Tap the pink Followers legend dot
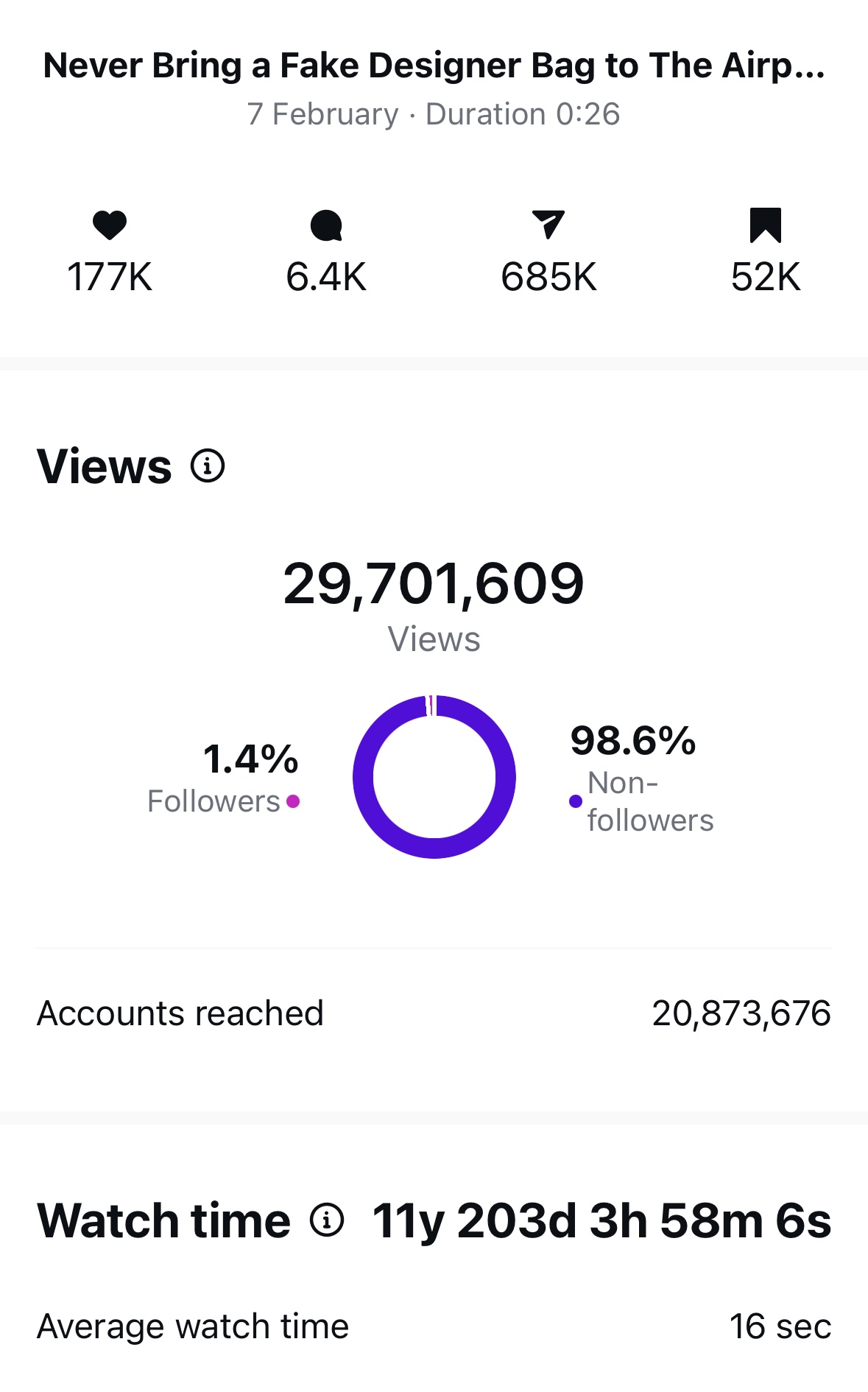This screenshot has width=868, height=1392. click(293, 801)
